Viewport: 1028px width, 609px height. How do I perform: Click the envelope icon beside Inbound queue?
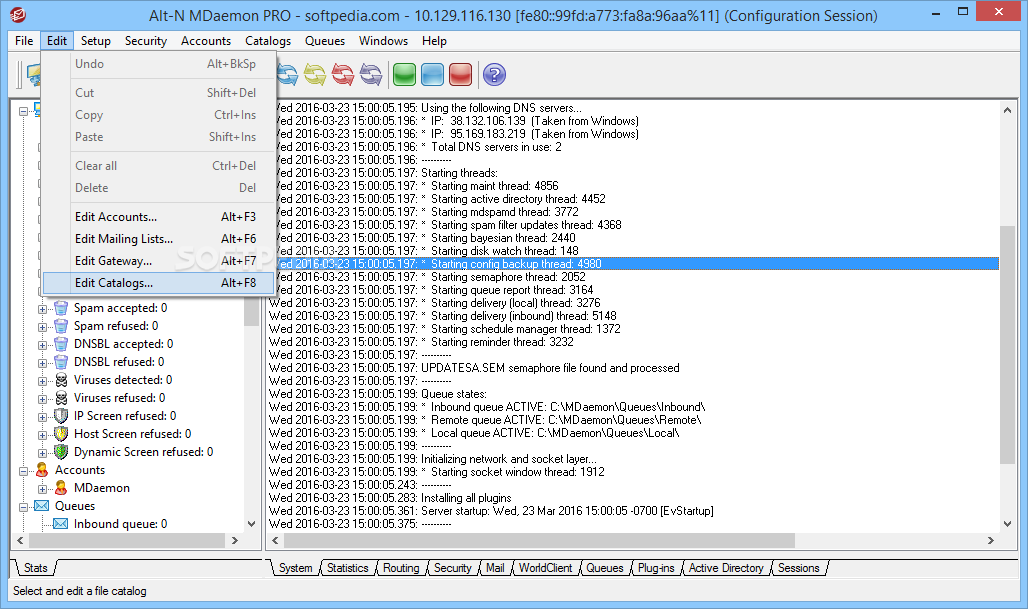[x=61, y=524]
